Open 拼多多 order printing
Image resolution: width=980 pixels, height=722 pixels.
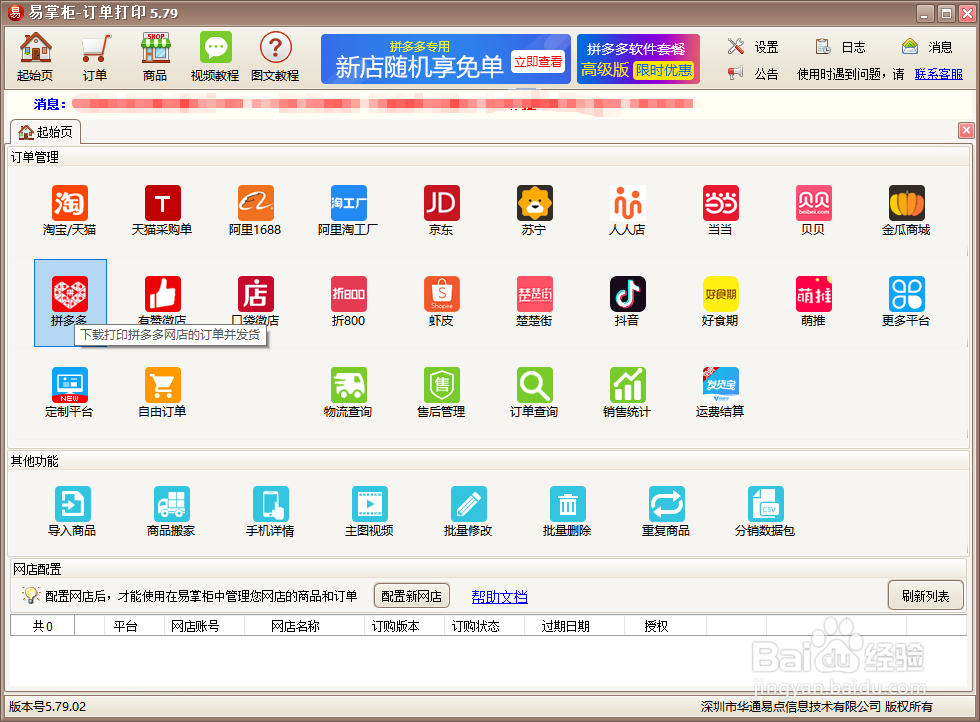pos(70,303)
